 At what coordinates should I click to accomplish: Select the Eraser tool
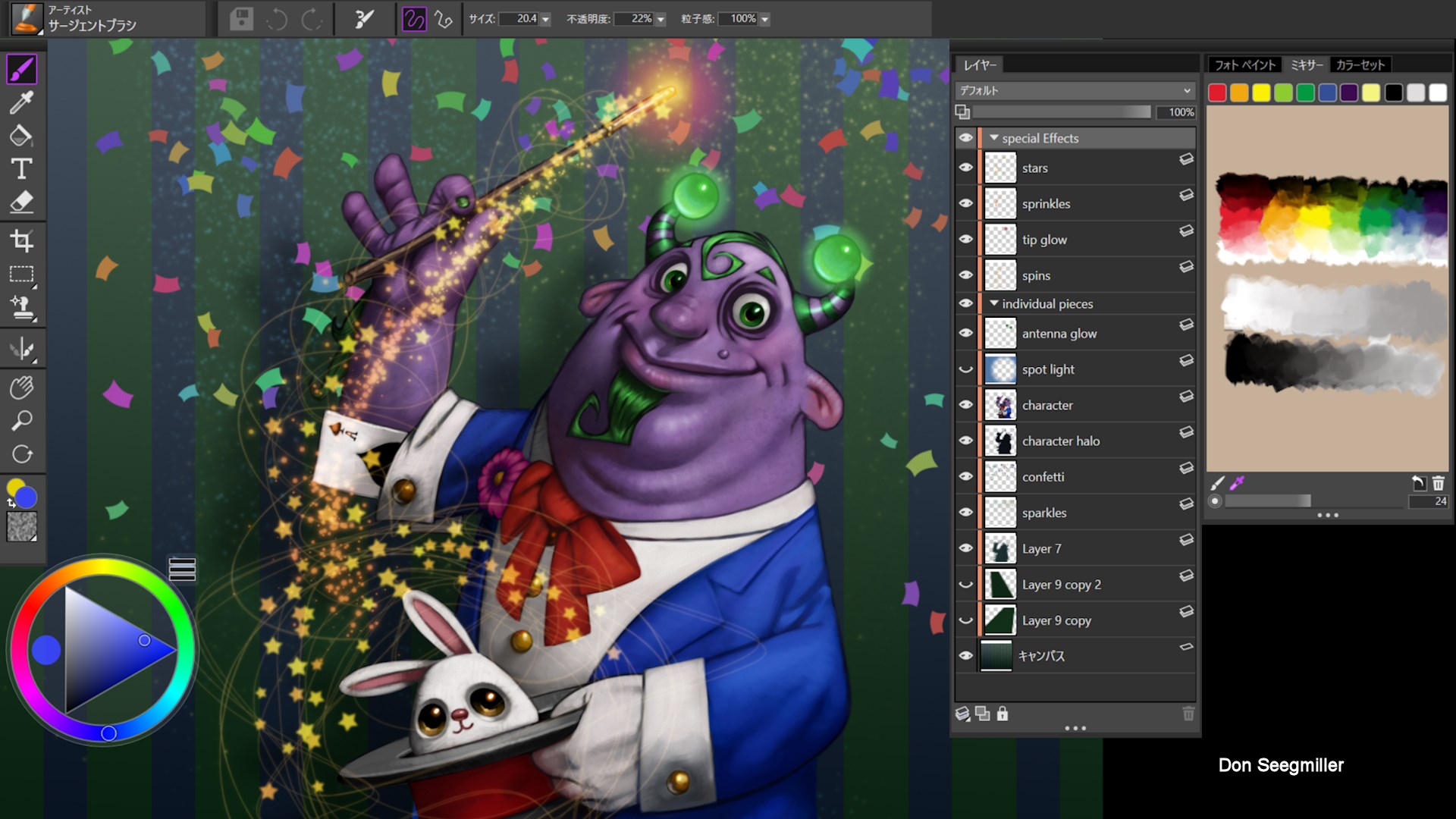point(21,202)
